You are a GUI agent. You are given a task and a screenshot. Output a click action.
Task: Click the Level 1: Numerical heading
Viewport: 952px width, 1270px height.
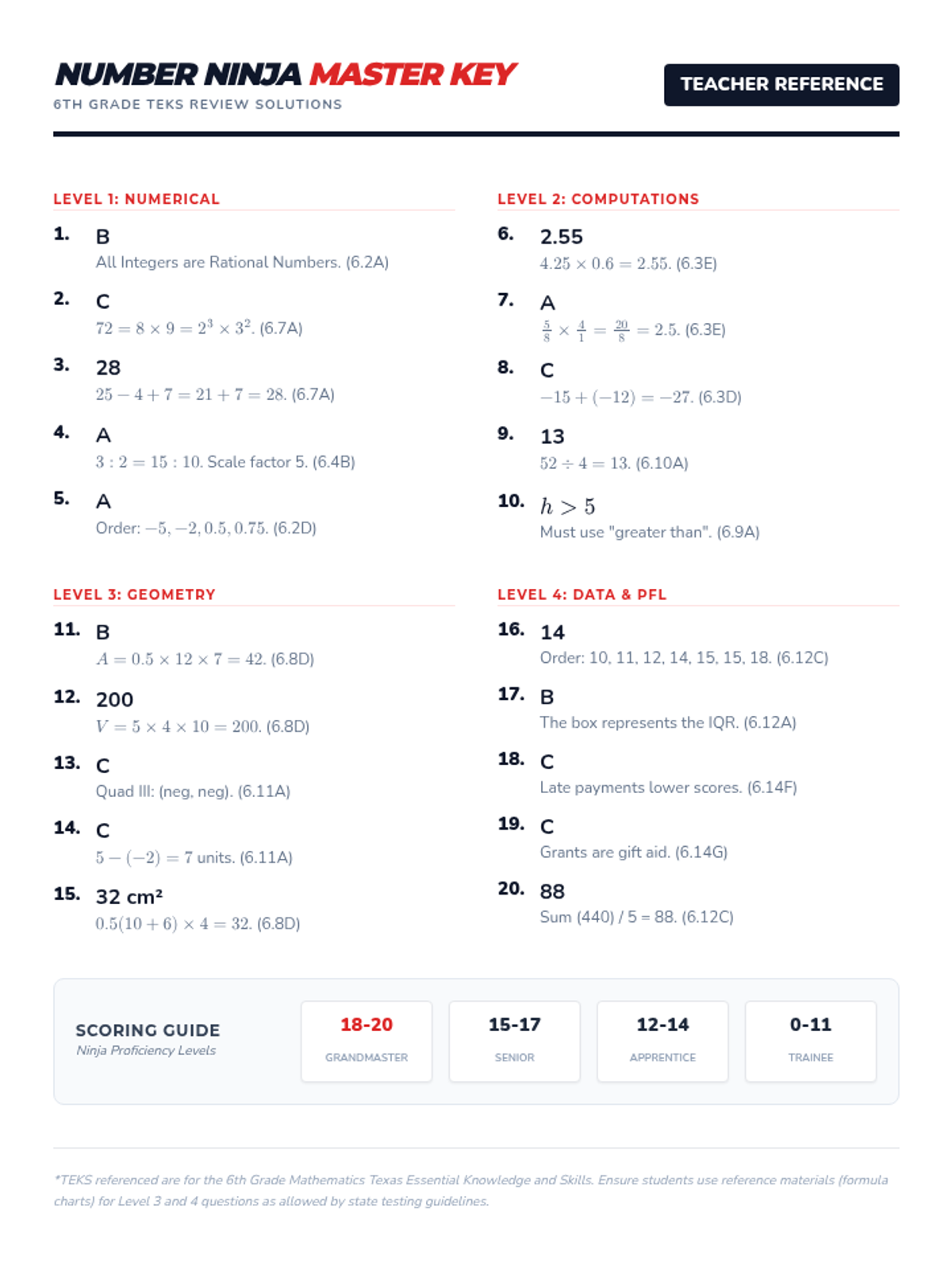pos(136,198)
